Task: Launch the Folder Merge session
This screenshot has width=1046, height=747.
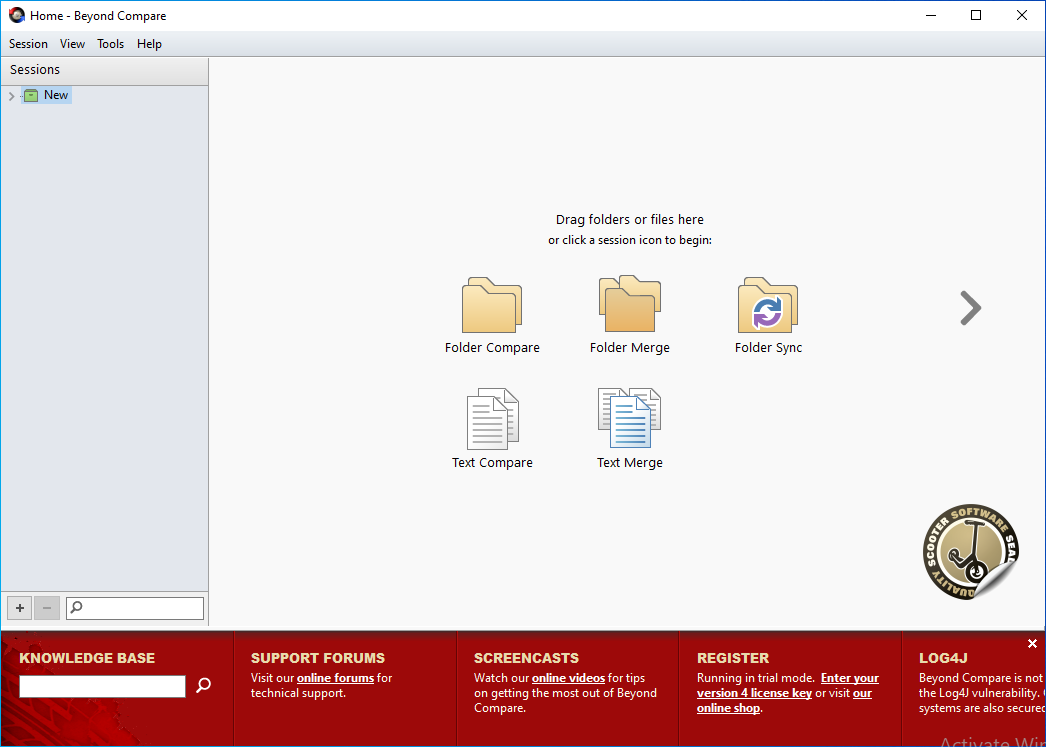Action: pos(629,305)
